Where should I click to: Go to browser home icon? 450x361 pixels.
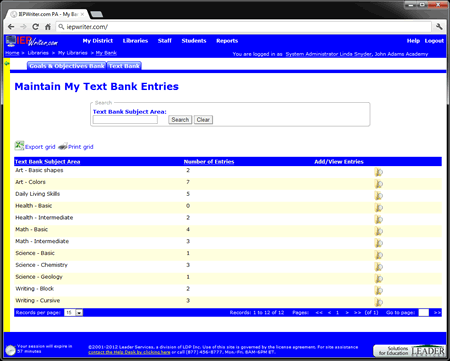click(48, 27)
